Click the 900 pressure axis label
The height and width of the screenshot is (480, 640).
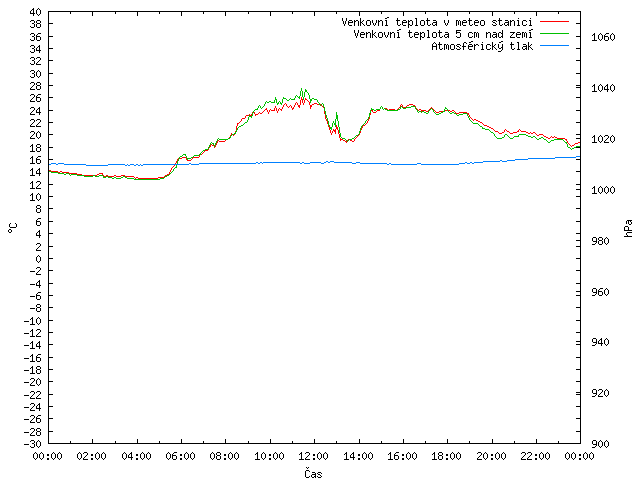(600, 444)
